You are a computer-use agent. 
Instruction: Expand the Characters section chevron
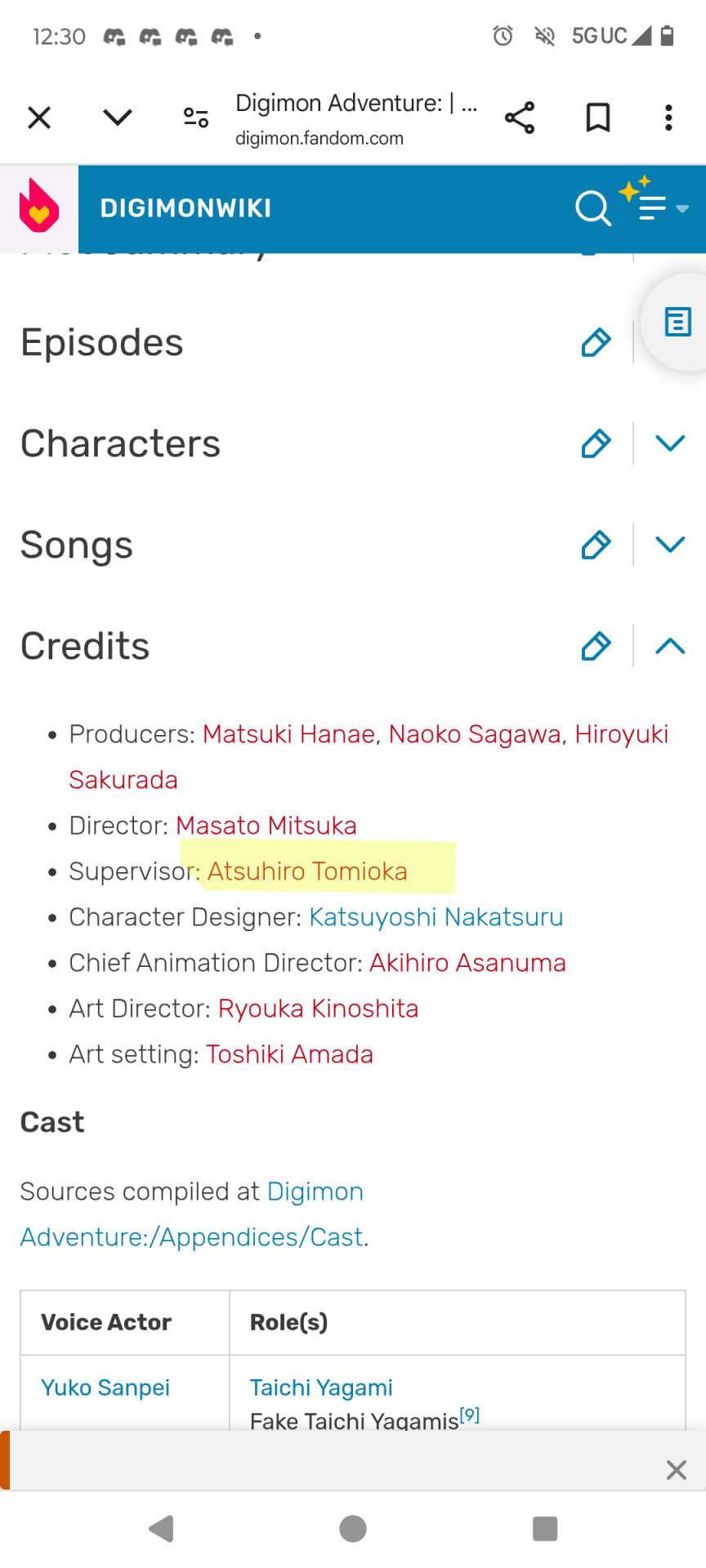pyautogui.click(x=670, y=443)
